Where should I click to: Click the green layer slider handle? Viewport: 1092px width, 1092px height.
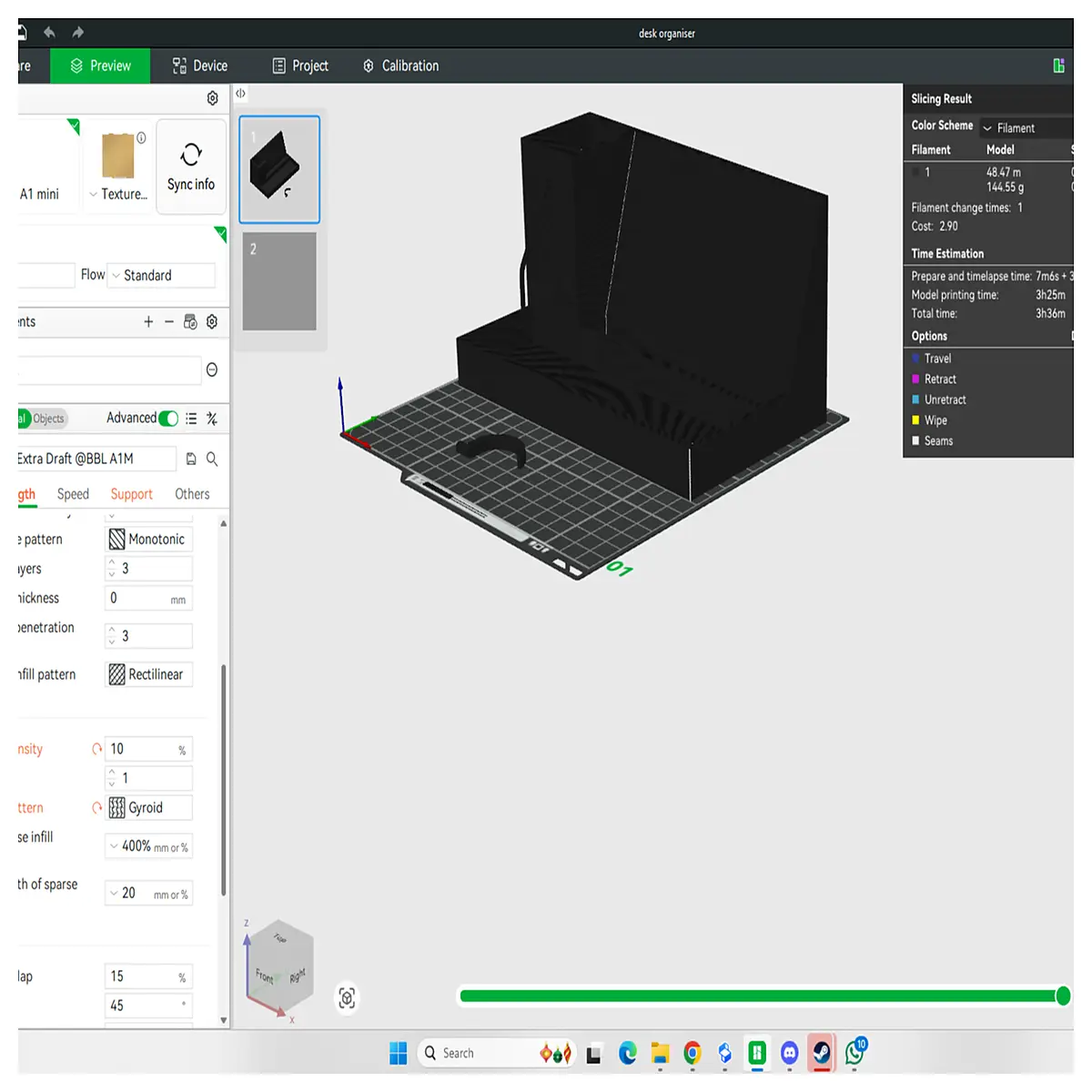tap(1063, 996)
